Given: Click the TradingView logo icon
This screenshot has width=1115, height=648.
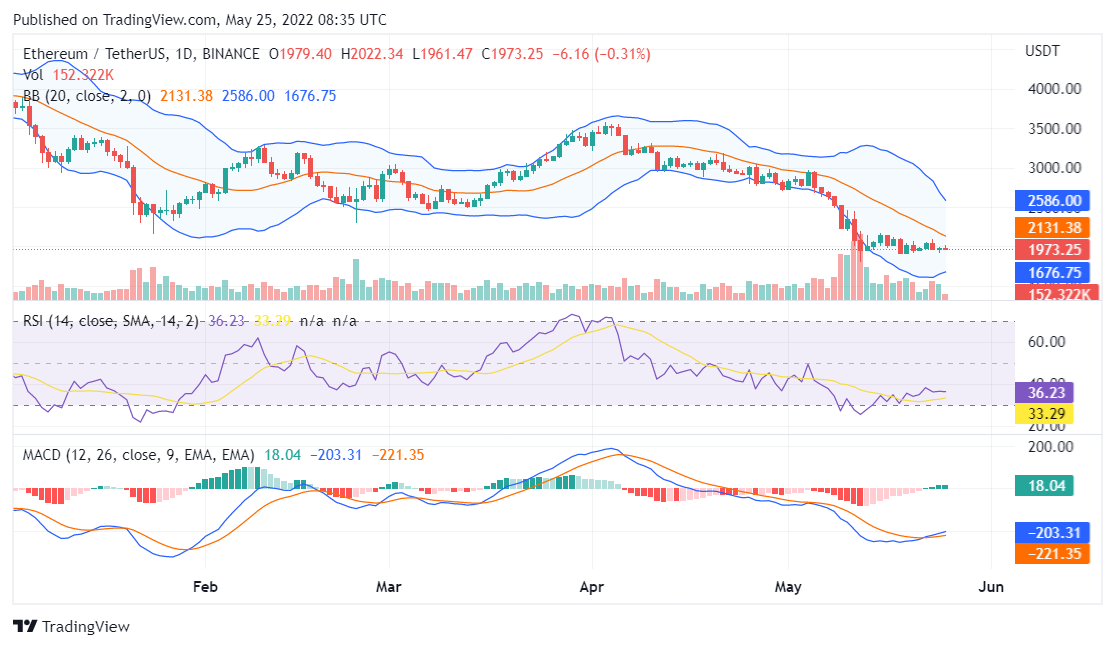Looking at the screenshot, I should point(25,626).
